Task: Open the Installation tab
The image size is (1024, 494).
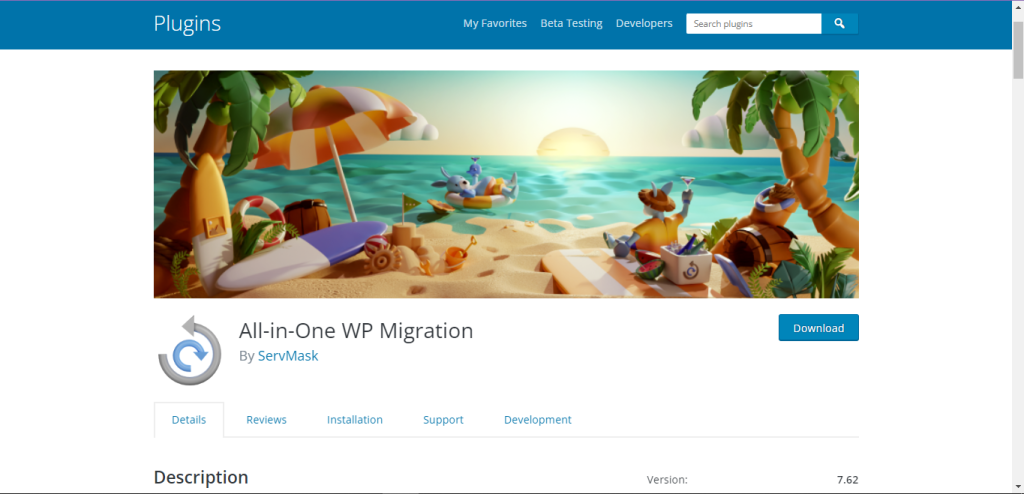Action: coord(355,420)
